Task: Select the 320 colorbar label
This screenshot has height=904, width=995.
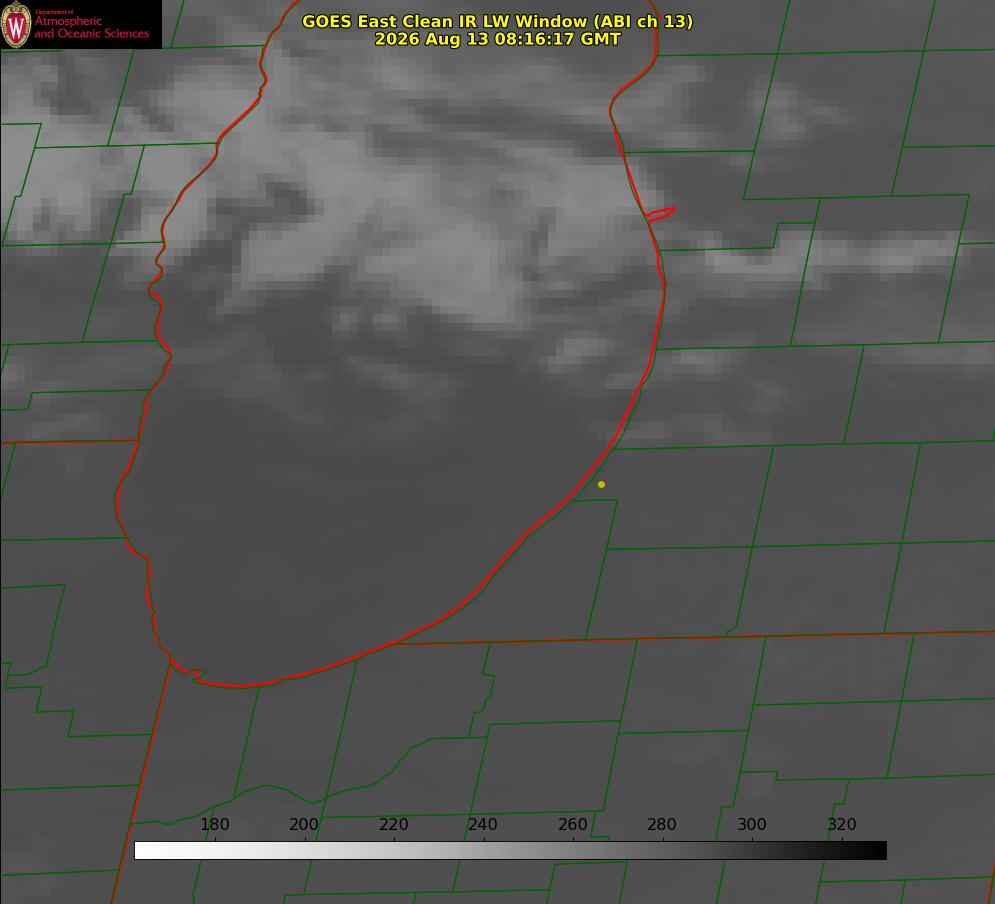Action: (x=842, y=824)
